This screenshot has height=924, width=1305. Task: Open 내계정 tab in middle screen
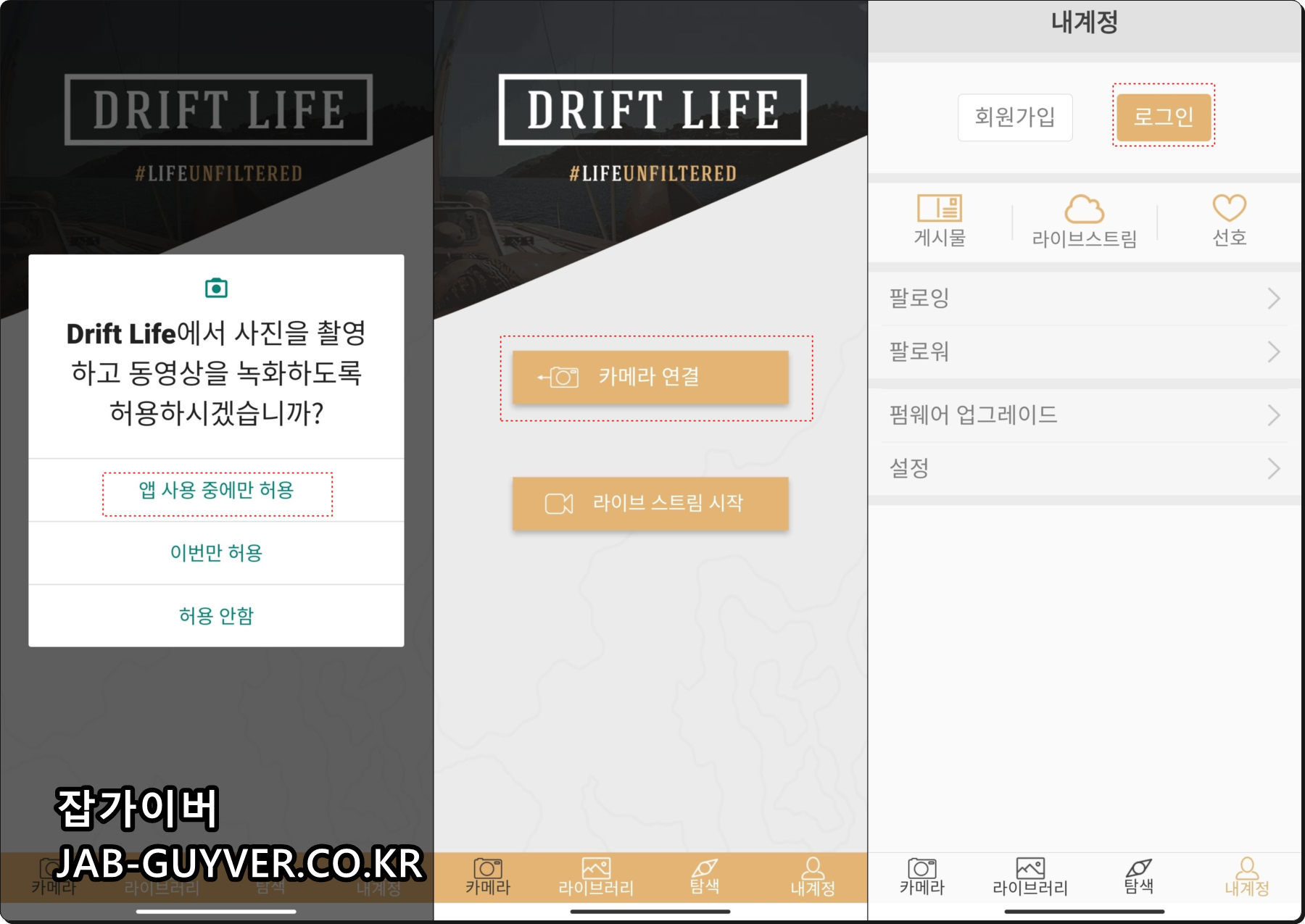(813, 877)
